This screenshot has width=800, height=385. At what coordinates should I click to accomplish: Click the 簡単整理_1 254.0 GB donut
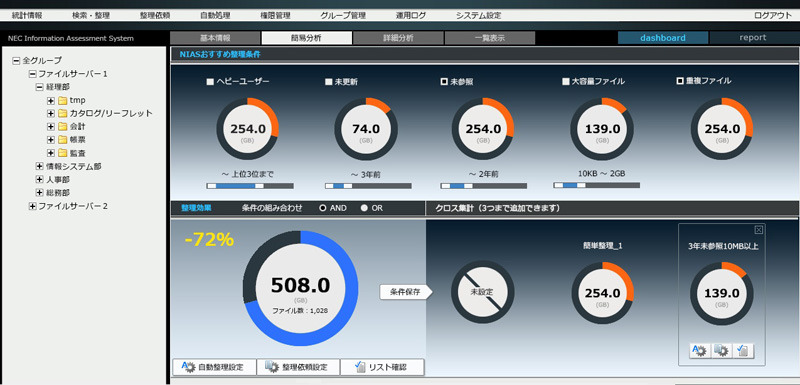tap(603, 294)
